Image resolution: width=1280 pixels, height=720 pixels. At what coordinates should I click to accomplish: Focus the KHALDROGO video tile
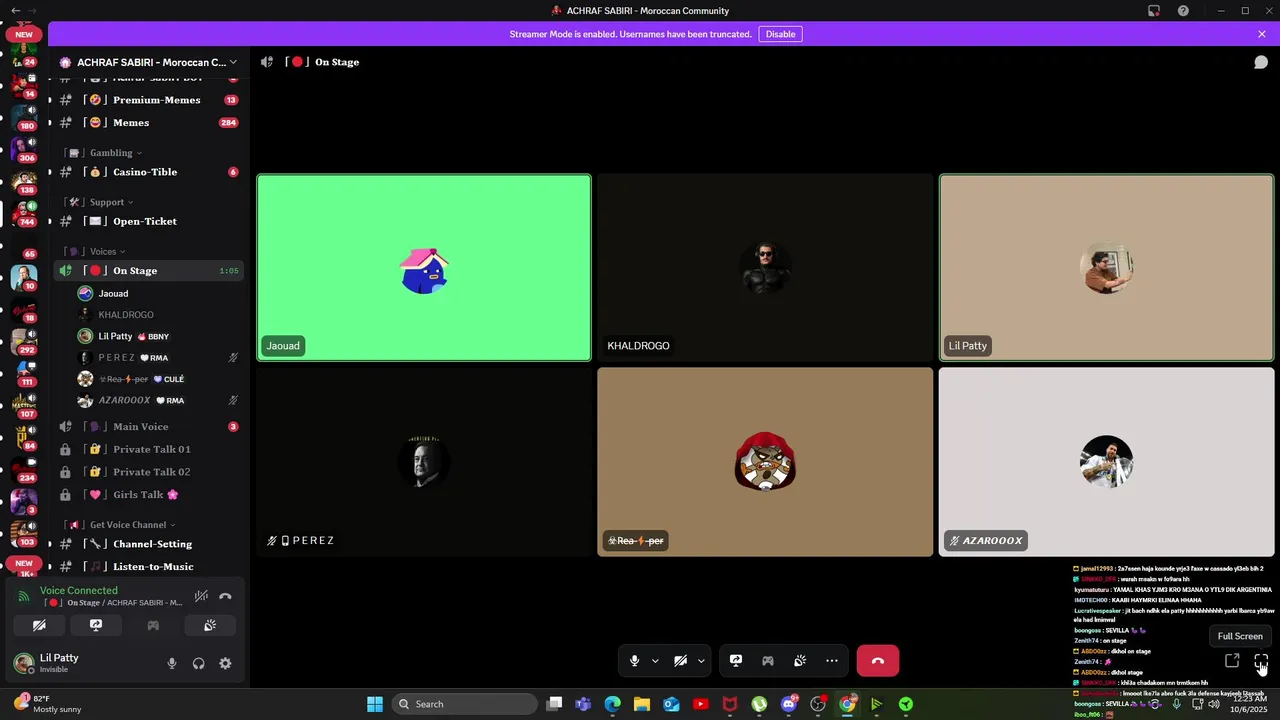(765, 267)
